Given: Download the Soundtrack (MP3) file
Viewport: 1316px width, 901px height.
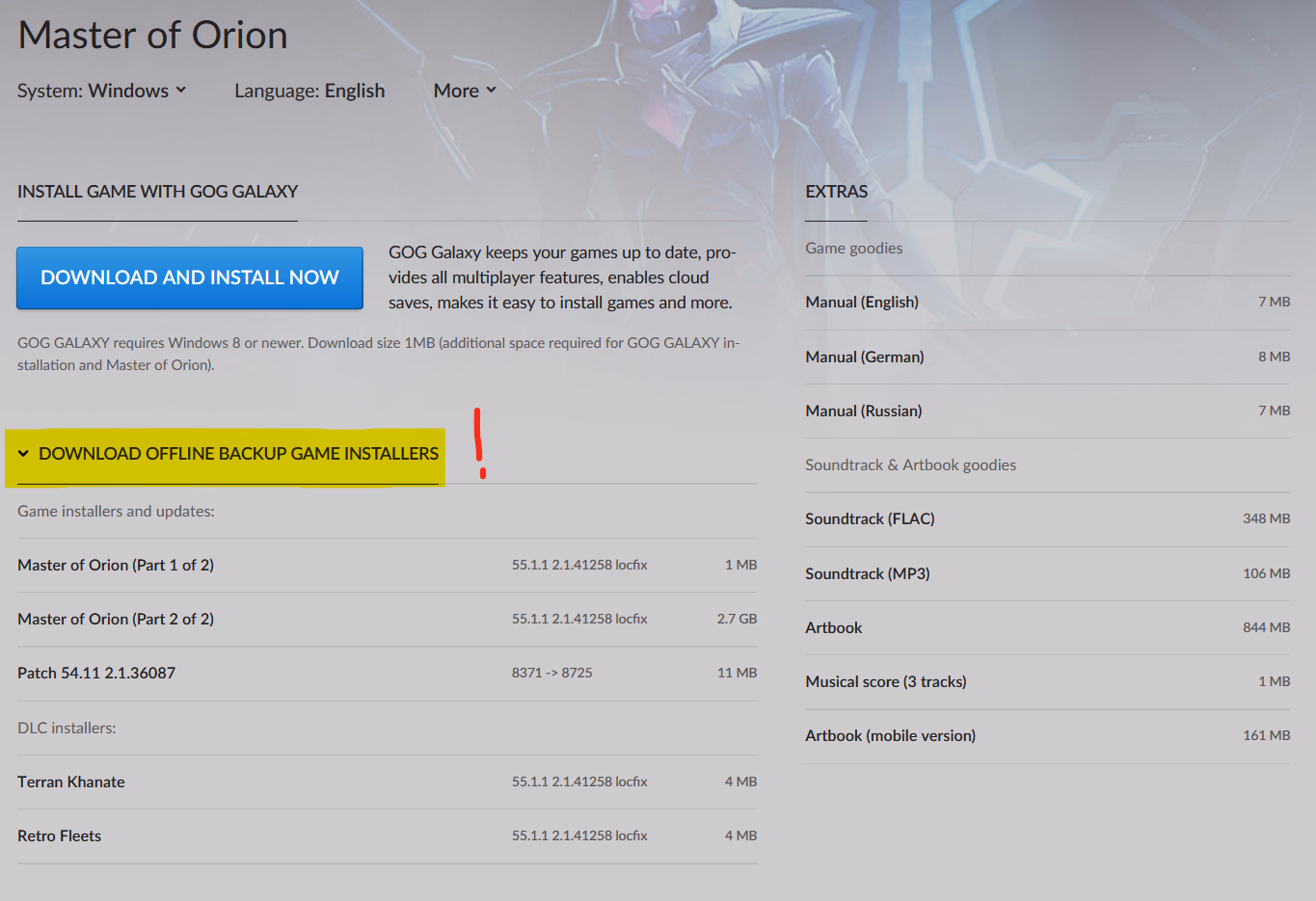Looking at the screenshot, I should [868, 573].
